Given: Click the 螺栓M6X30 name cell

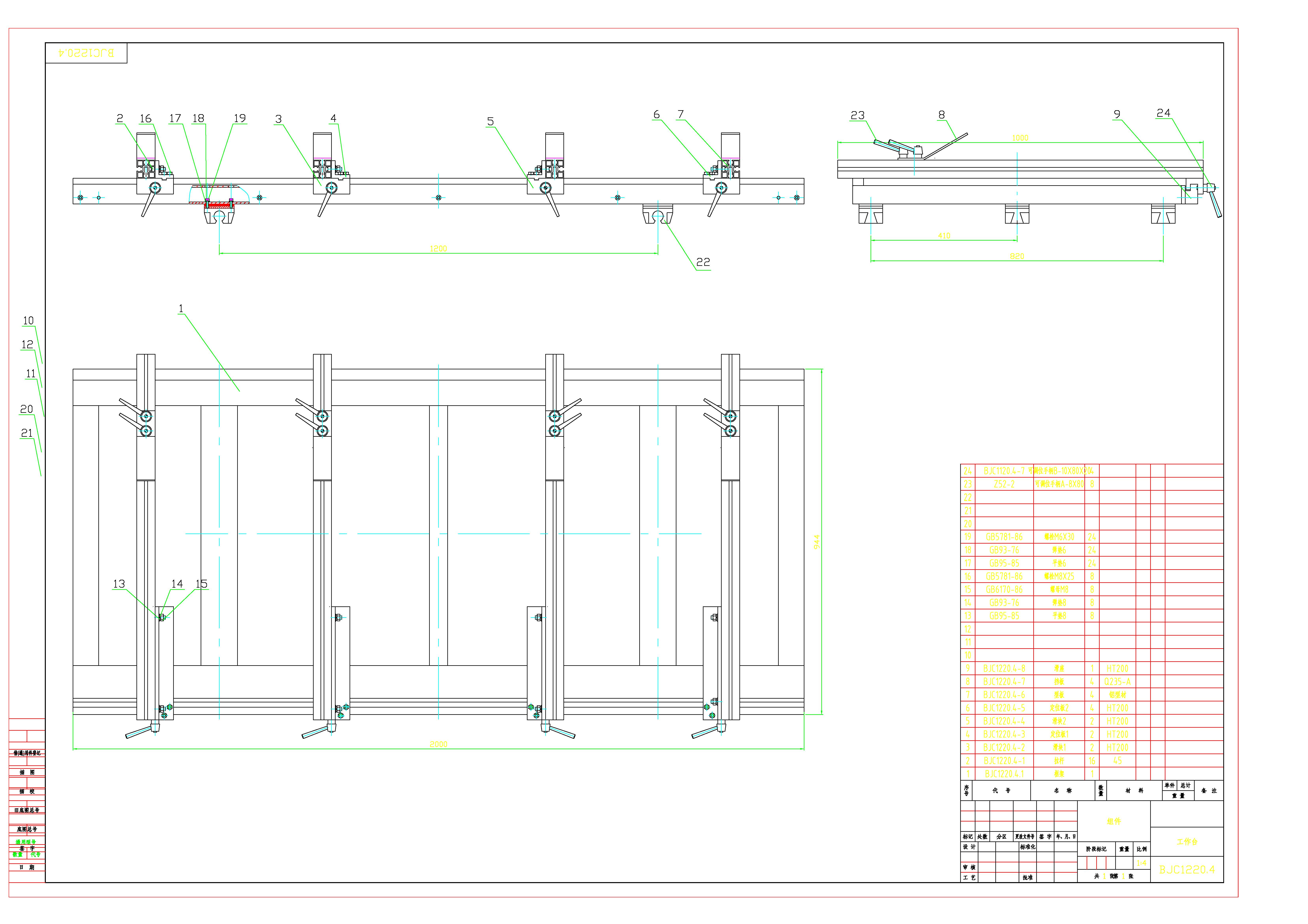Looking at the screenshot, I should (1059, 537).
